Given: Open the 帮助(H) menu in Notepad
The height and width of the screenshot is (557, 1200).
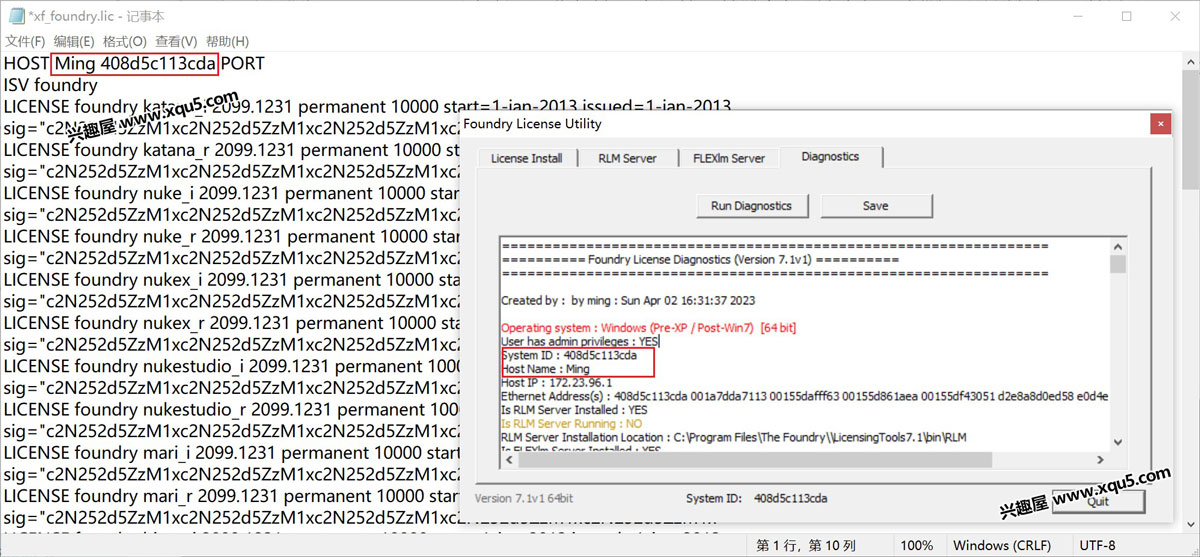Looking at the screenshot, I should 227,41.
